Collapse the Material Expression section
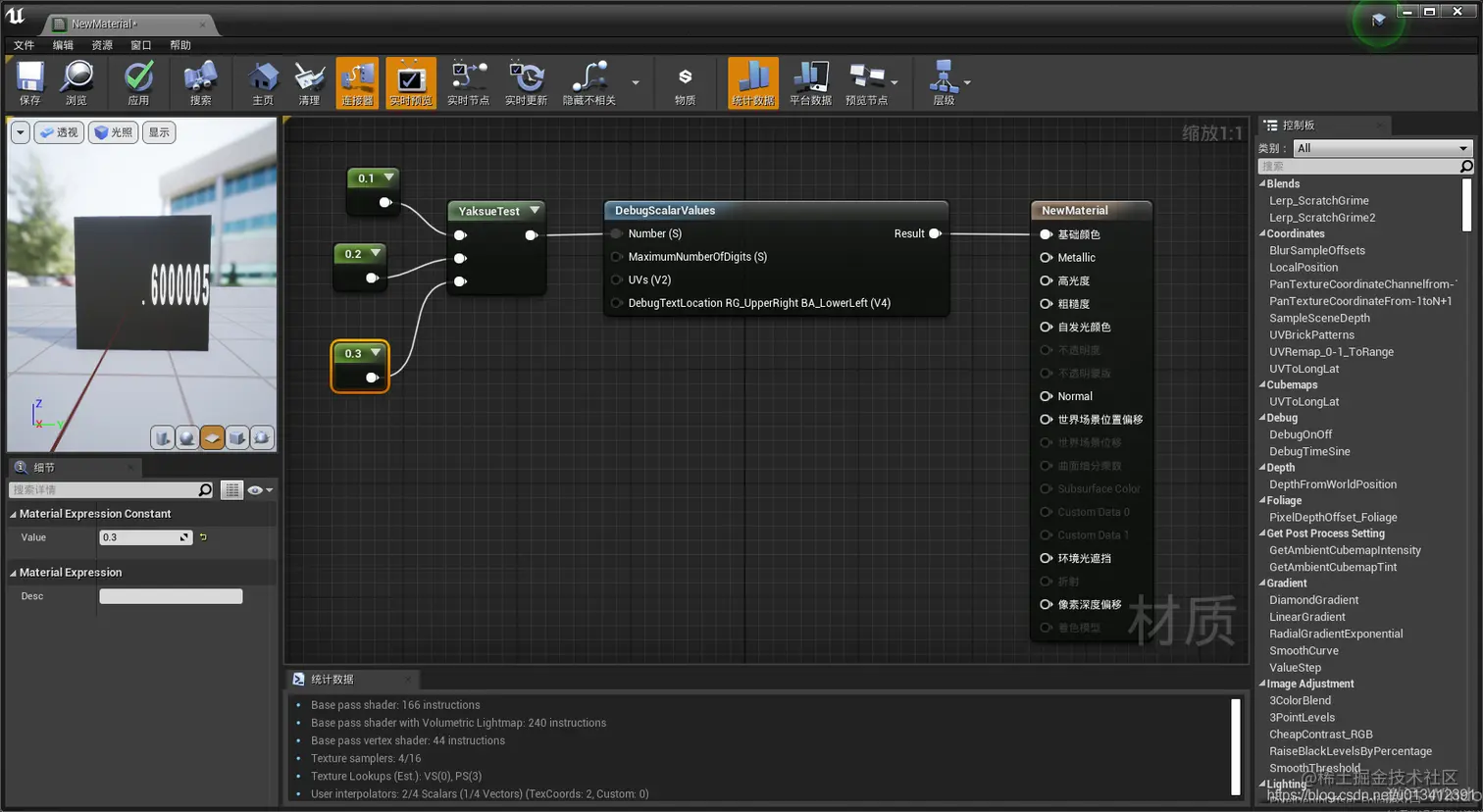The image size is (1483, 812). pyautogui.click(x=14, y=573)
